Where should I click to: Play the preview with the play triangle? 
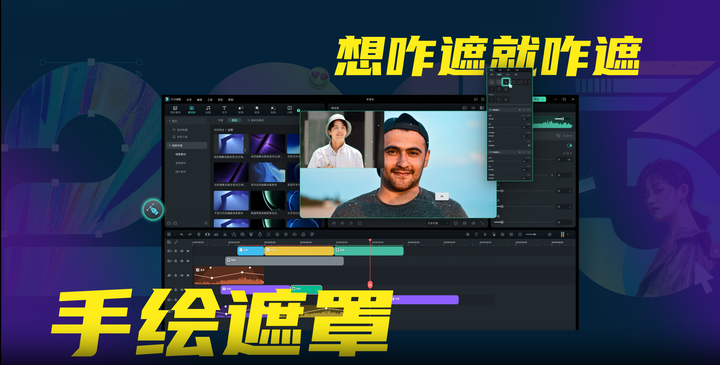coord(351,223)
